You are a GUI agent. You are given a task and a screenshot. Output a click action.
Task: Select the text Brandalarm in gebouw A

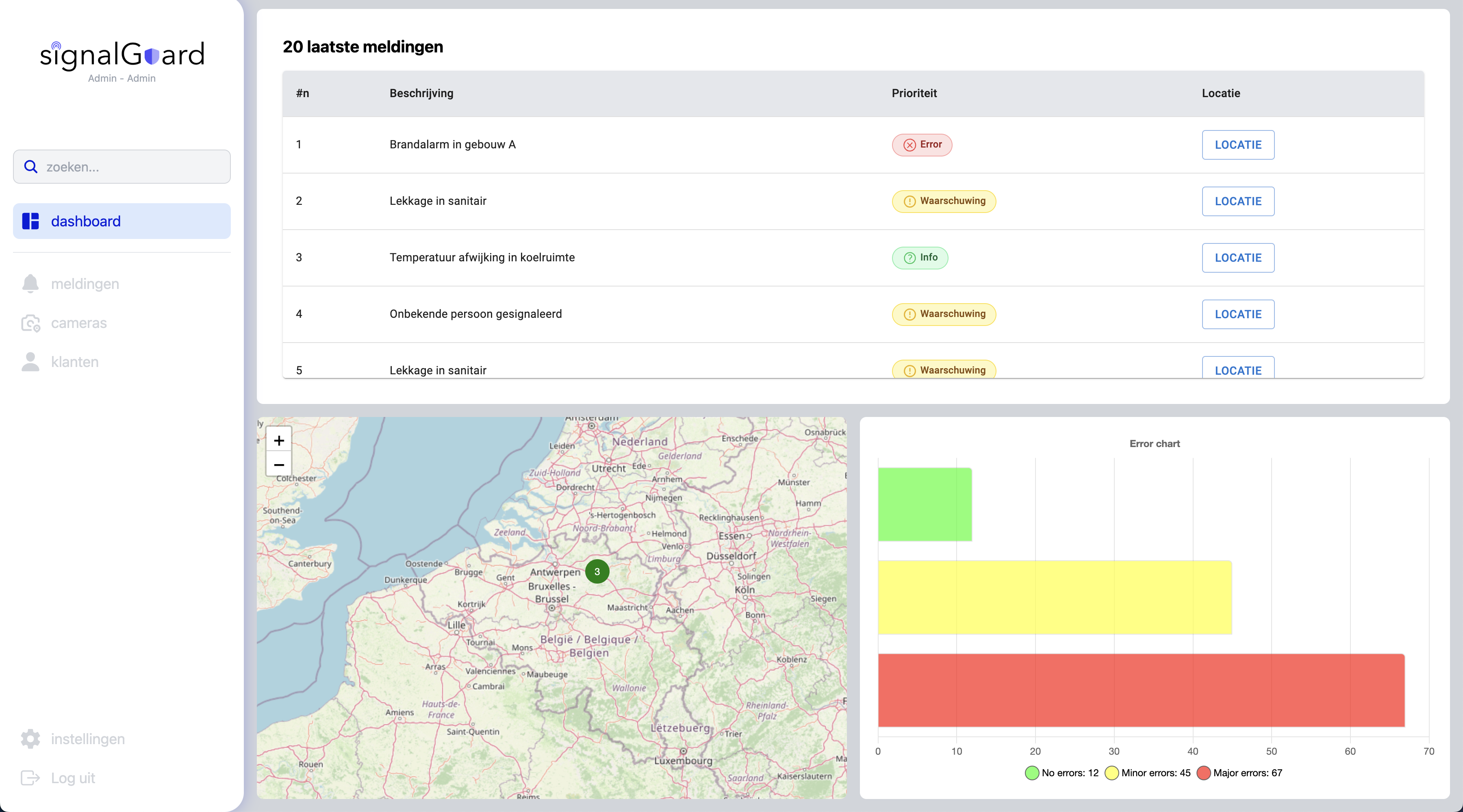pyautogui.click(x=452, y=144)
